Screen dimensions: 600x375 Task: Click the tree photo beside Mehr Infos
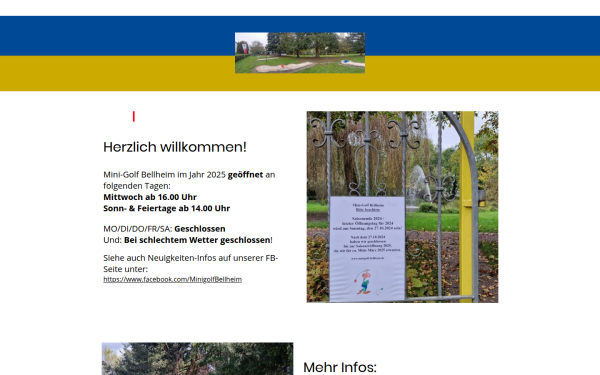197,359
